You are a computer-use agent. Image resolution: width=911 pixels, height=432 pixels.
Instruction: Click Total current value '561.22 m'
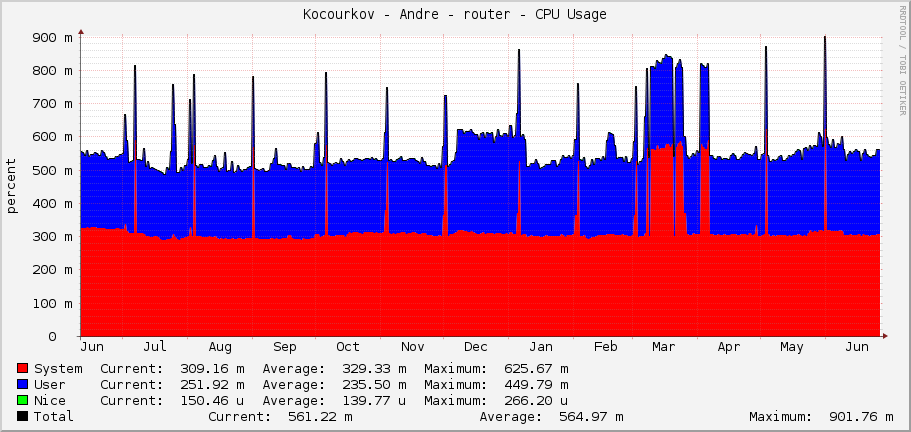coord(320,416)
